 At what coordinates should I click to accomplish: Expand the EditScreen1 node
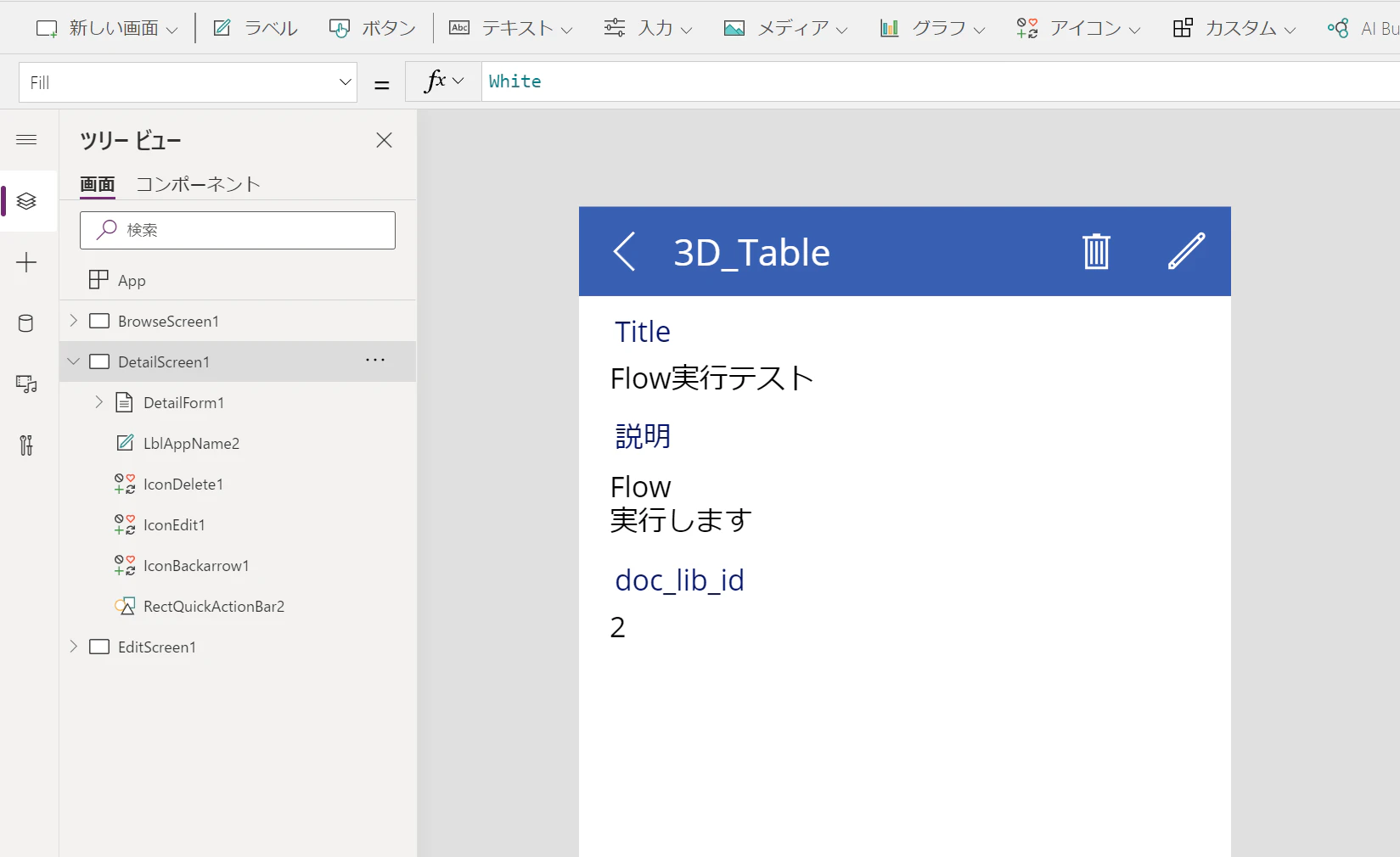[x=73, y=647]
